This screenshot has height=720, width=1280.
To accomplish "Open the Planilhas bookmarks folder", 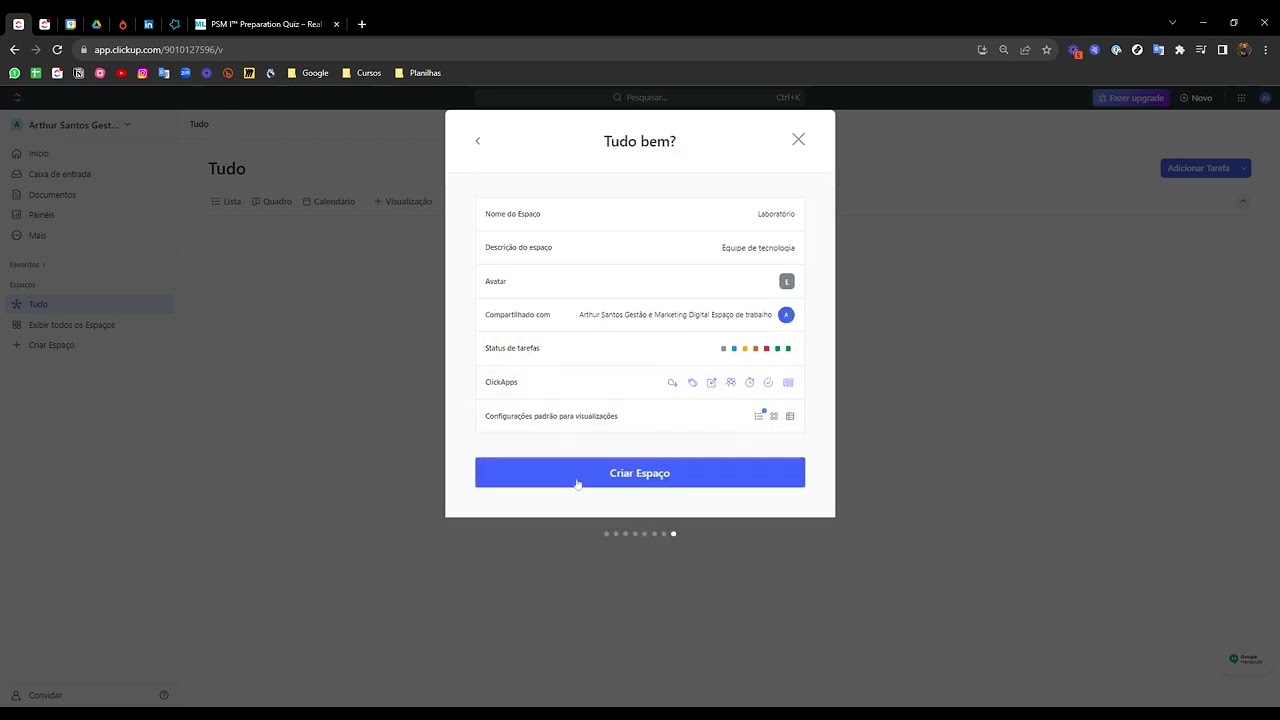I will tap(418, 73).
